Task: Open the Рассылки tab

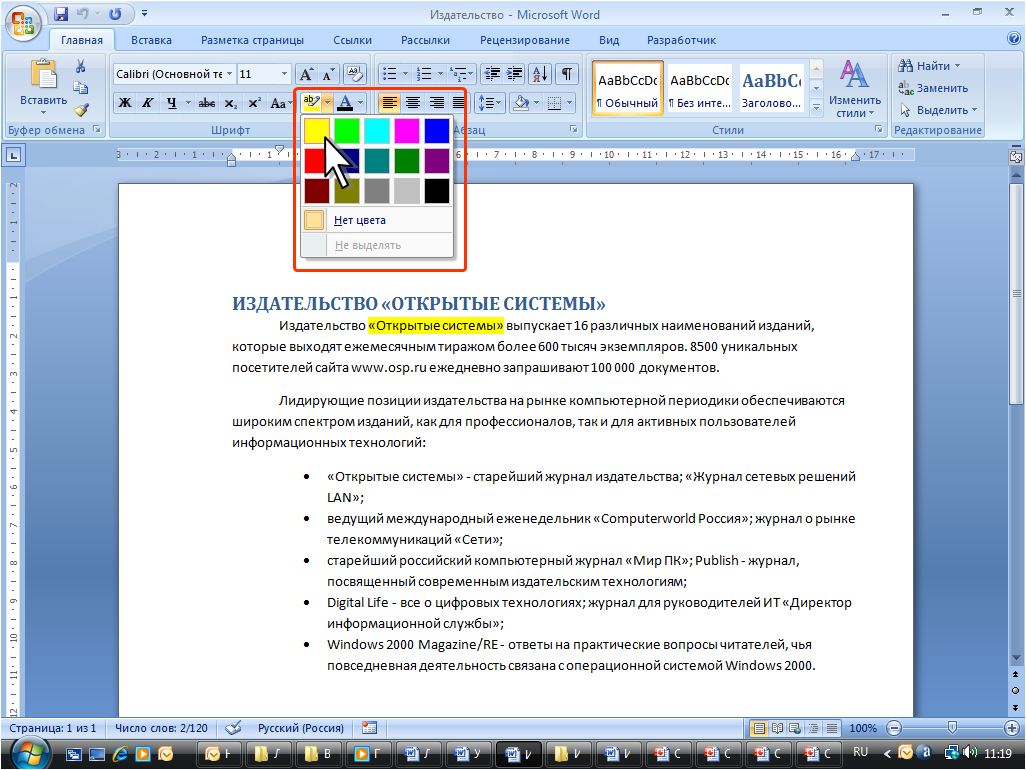Action: (425, 40)
